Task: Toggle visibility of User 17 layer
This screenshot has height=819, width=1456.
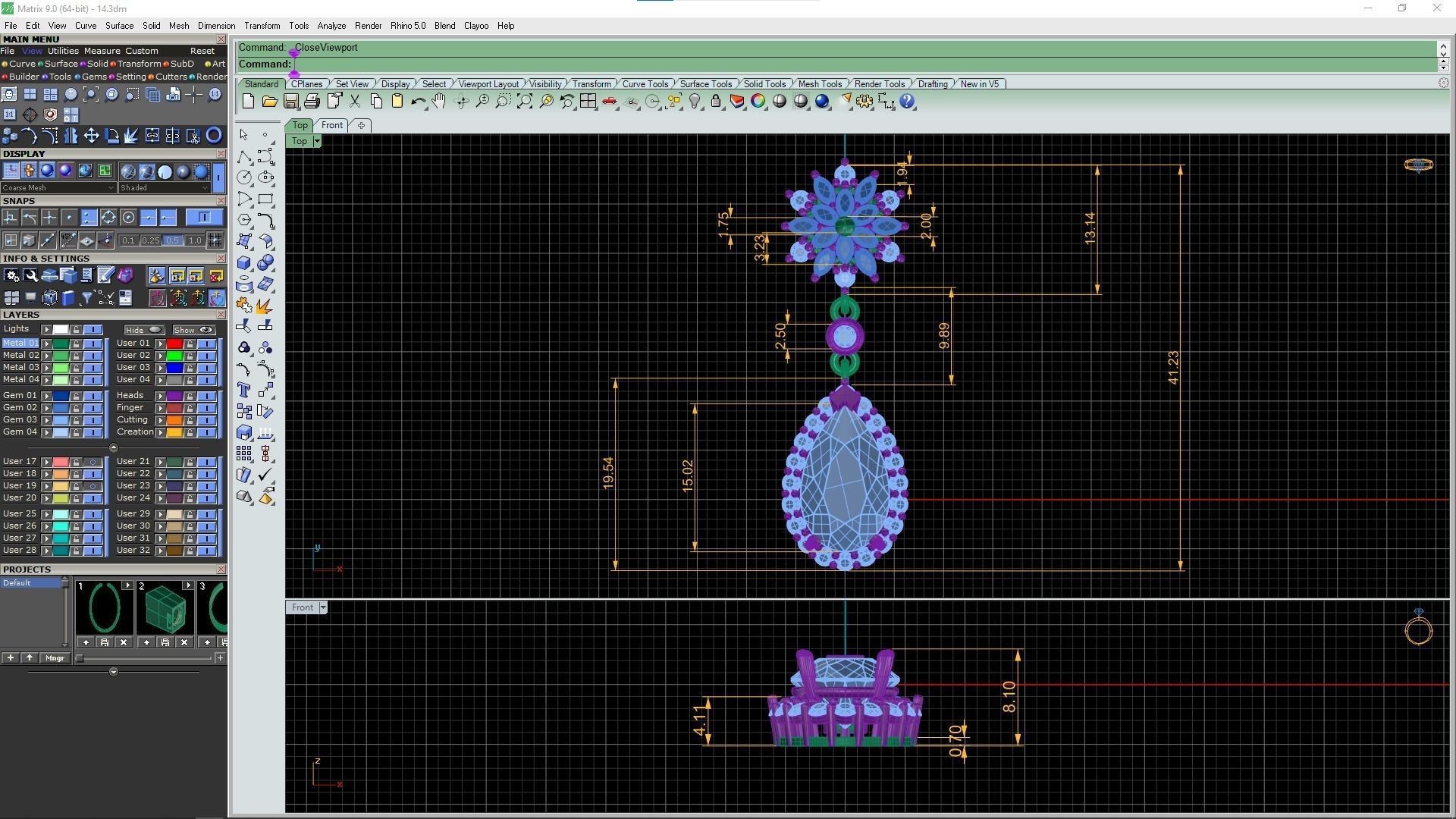Action: 93,462
